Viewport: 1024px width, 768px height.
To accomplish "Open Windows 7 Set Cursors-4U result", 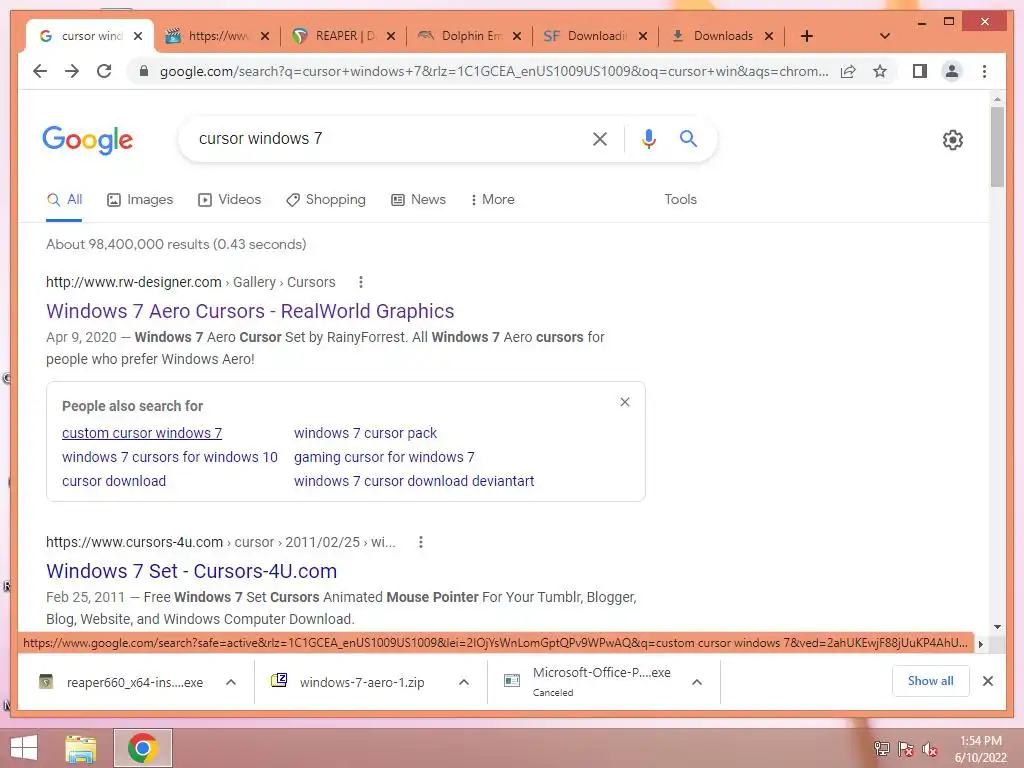I will click(191, 571).
